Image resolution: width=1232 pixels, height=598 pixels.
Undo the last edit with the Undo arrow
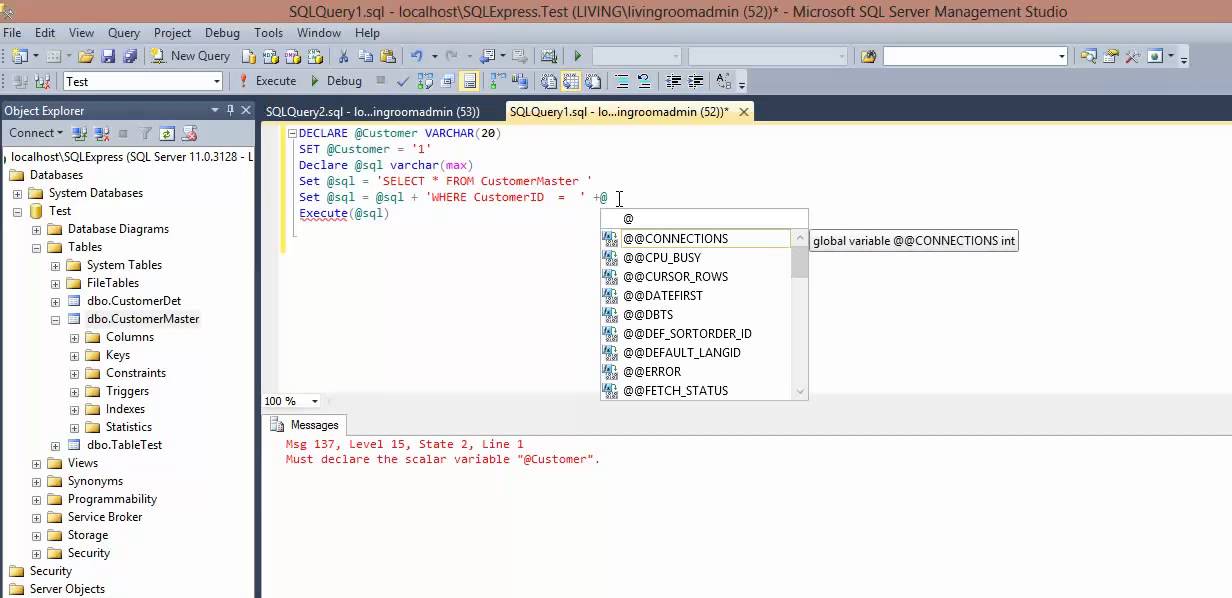tap(417, 56)
